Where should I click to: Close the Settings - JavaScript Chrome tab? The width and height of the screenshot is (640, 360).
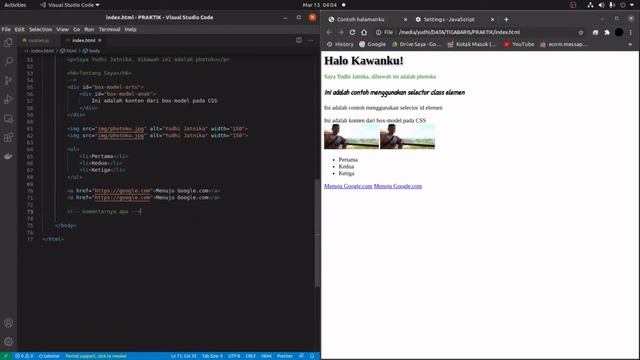(492, 19)
